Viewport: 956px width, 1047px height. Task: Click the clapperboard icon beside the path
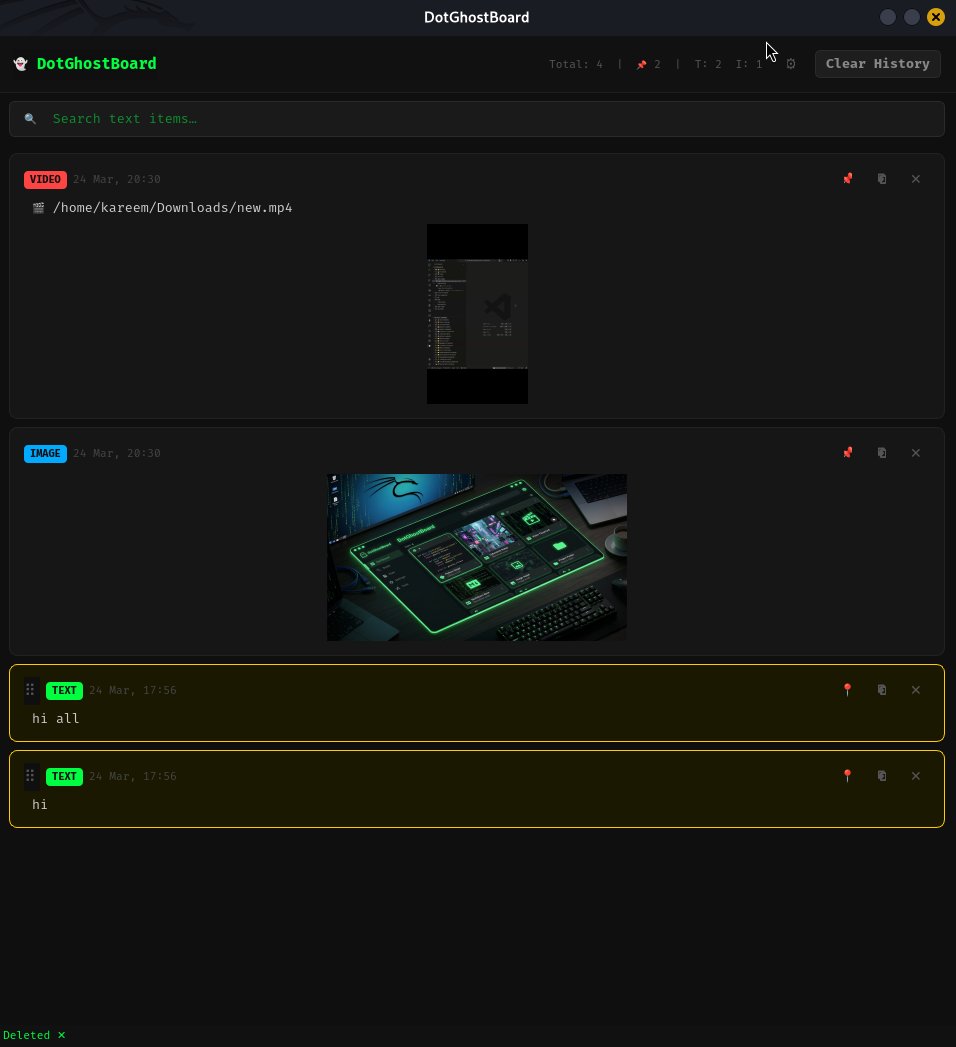[38, 208]
